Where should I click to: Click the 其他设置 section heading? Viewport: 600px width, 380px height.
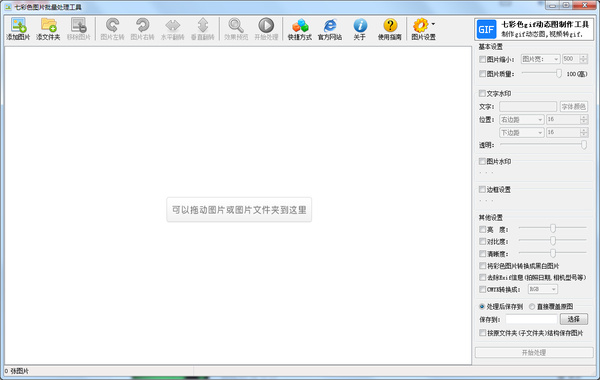click(491, 217)
